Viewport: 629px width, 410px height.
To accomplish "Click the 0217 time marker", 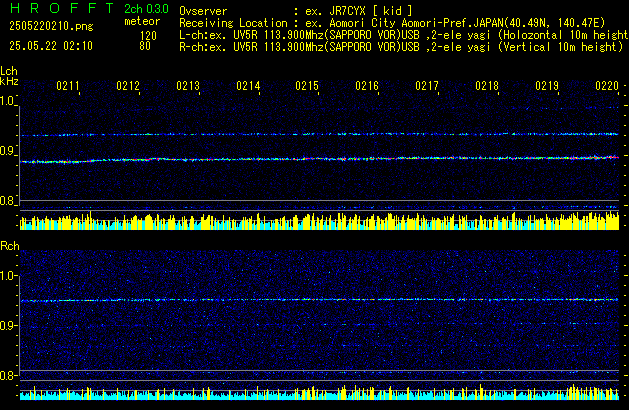I will pos(427,86).
